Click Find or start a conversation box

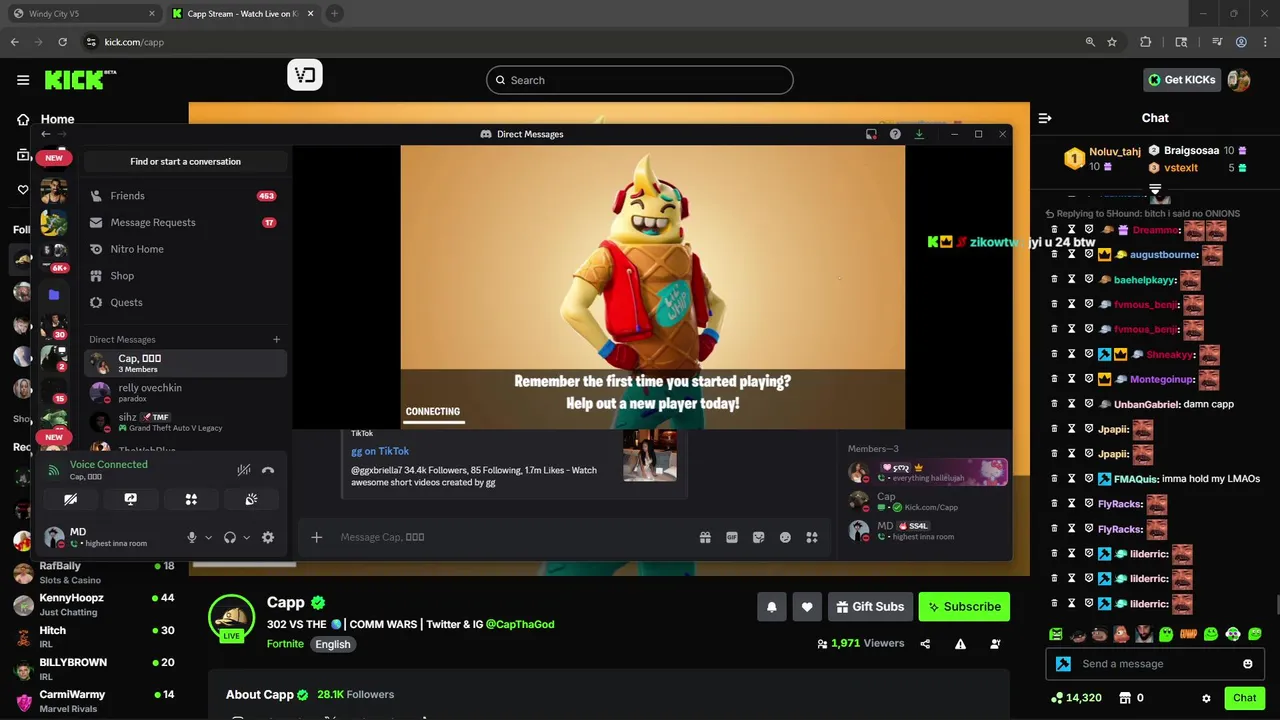click(x=185, y=161)
